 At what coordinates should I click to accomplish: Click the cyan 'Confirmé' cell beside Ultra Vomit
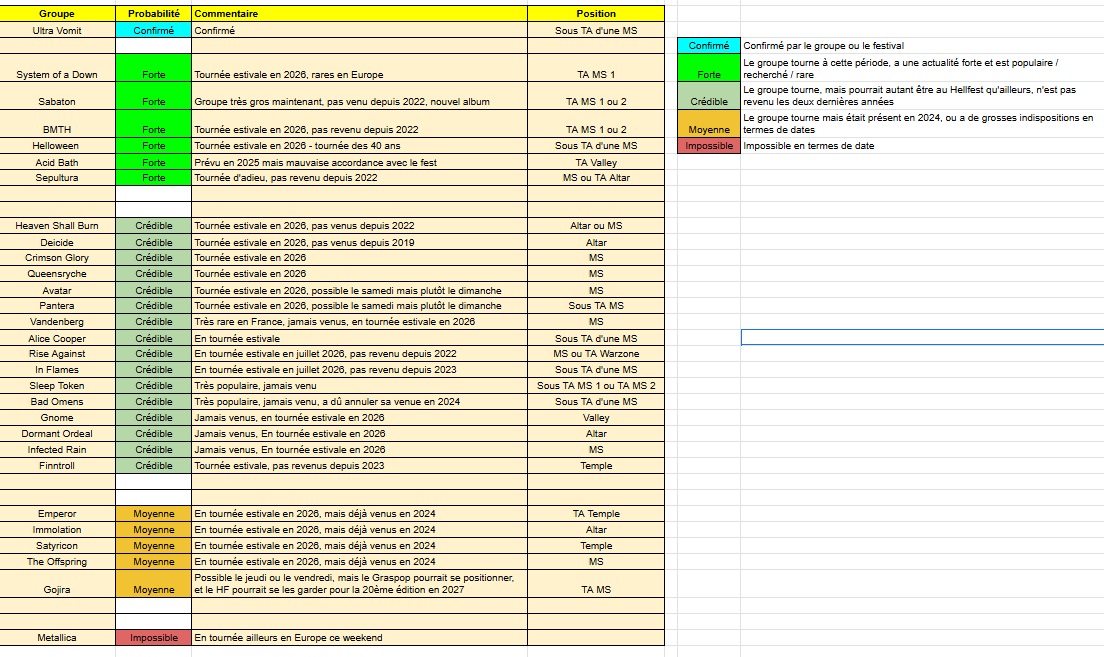pyautogui.click(x=153, y=30)
